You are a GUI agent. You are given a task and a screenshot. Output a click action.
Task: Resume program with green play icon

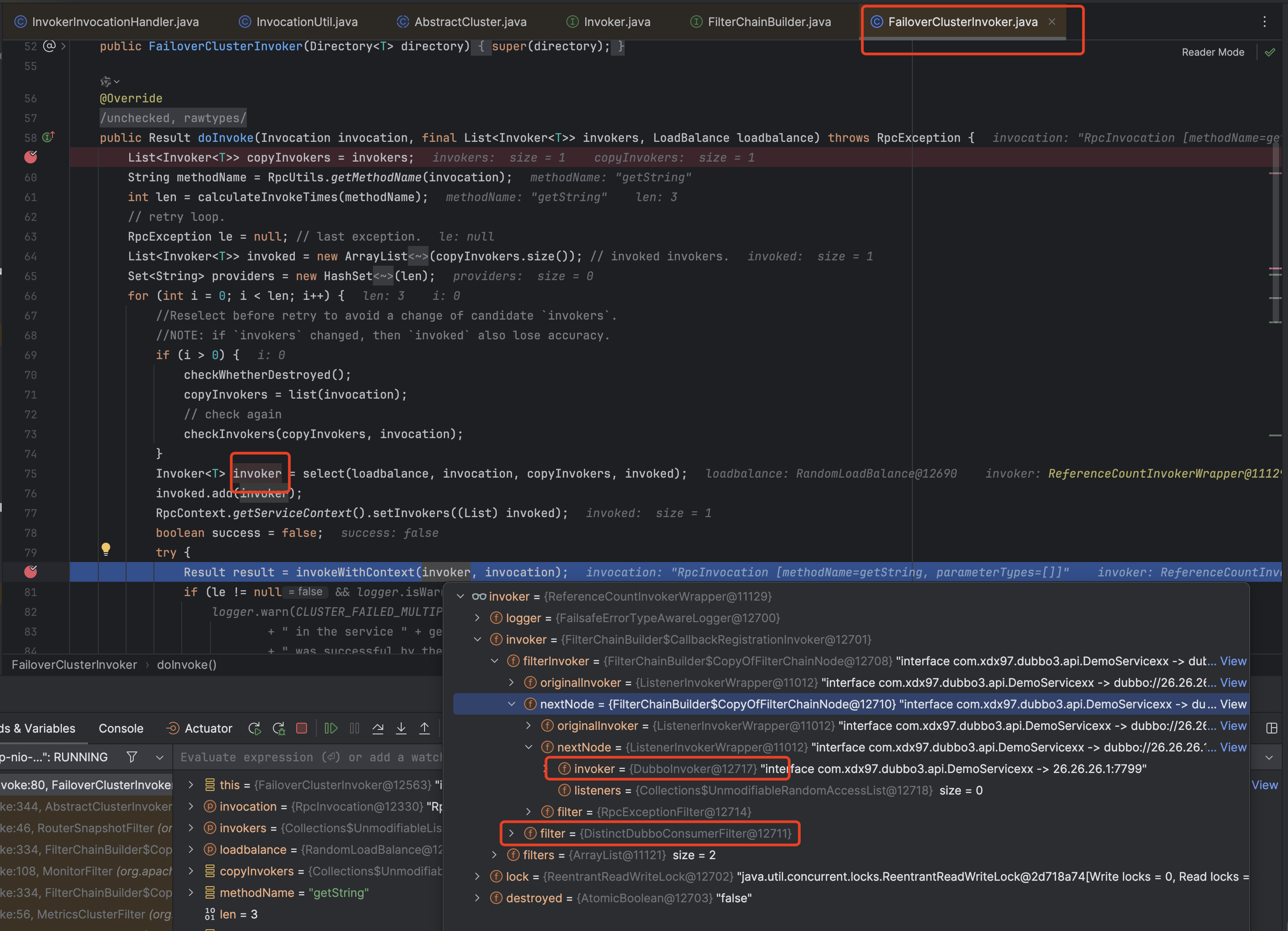pos(330,728)
